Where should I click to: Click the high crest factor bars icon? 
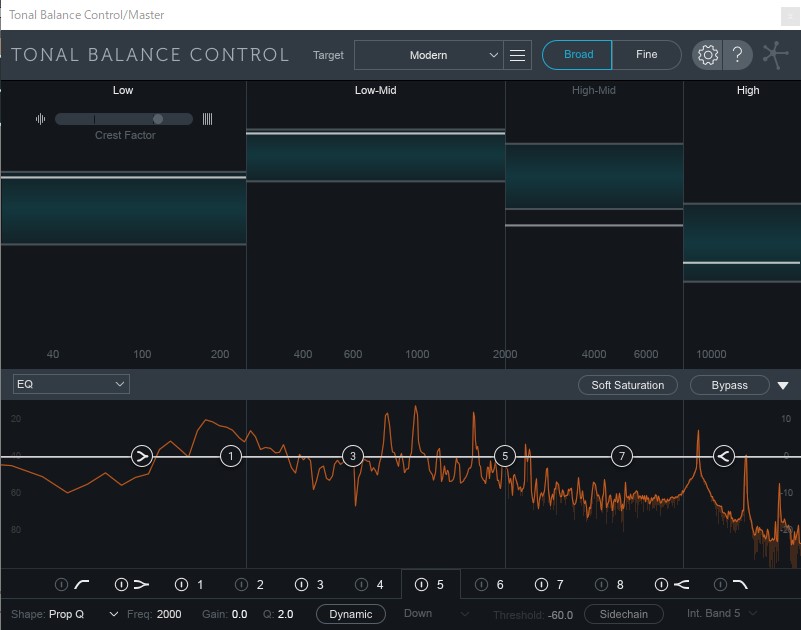(x=207, y=119)
